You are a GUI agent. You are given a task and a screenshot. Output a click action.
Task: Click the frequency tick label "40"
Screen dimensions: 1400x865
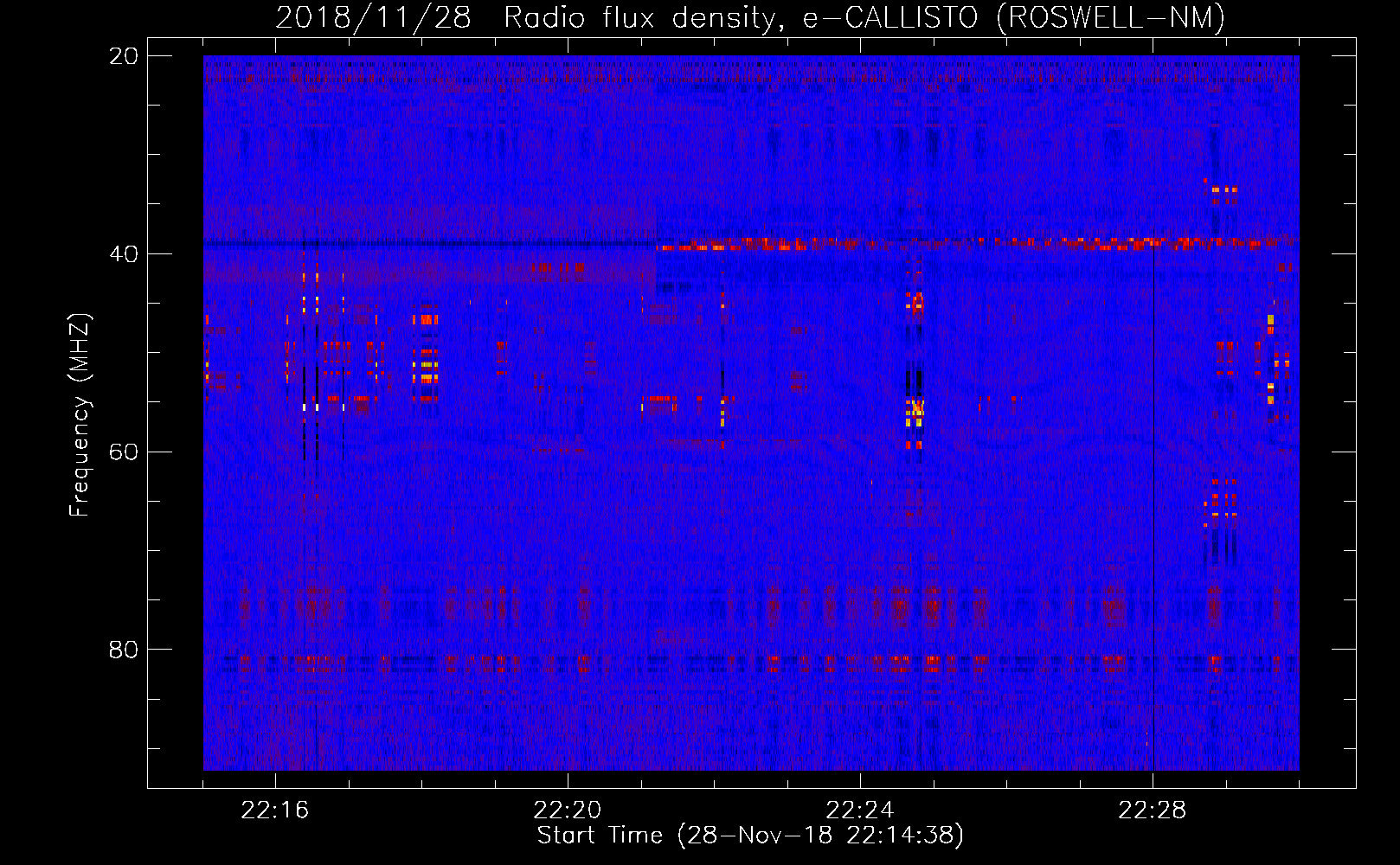click(x=124, y=254)
